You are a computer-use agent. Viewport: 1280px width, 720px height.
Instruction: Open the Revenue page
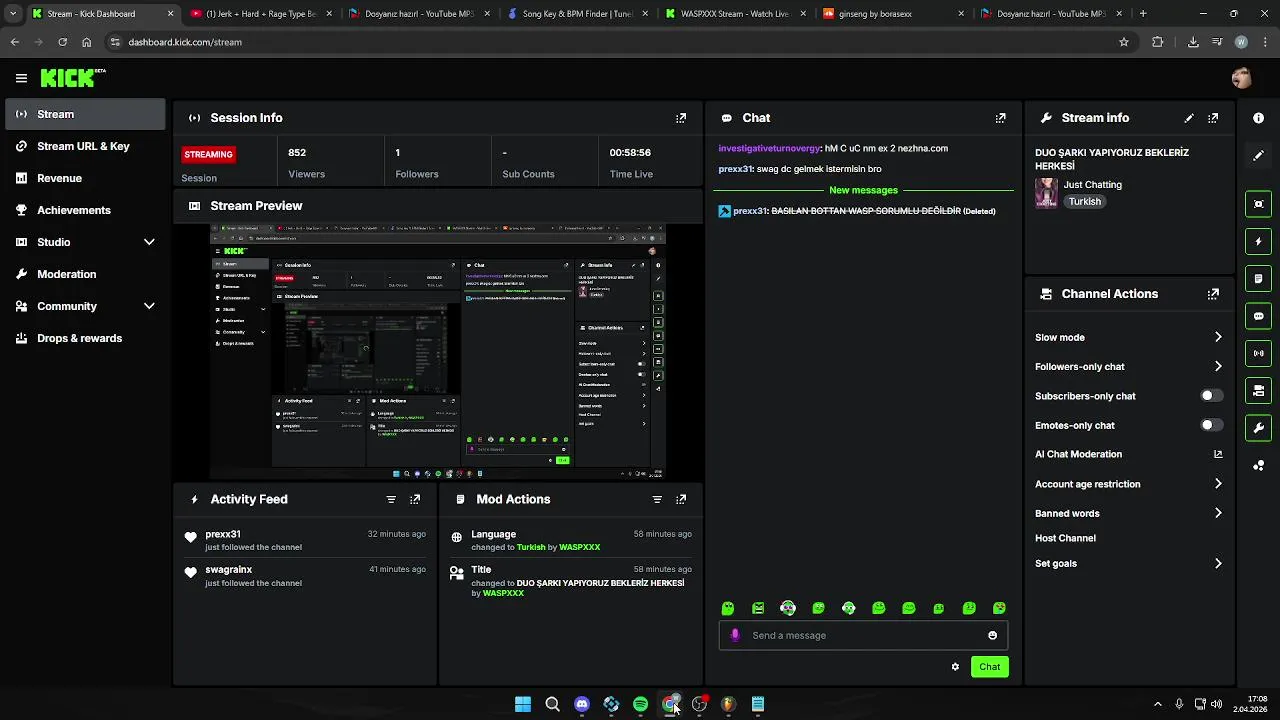click(x=85, y=178)
